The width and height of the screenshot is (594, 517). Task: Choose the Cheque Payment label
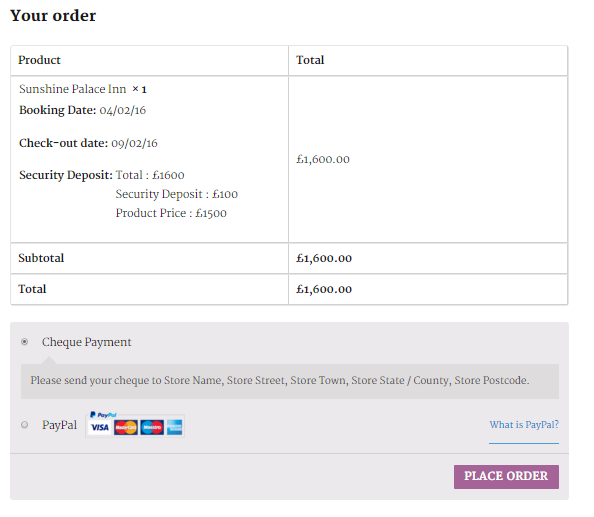coord(86,342)
